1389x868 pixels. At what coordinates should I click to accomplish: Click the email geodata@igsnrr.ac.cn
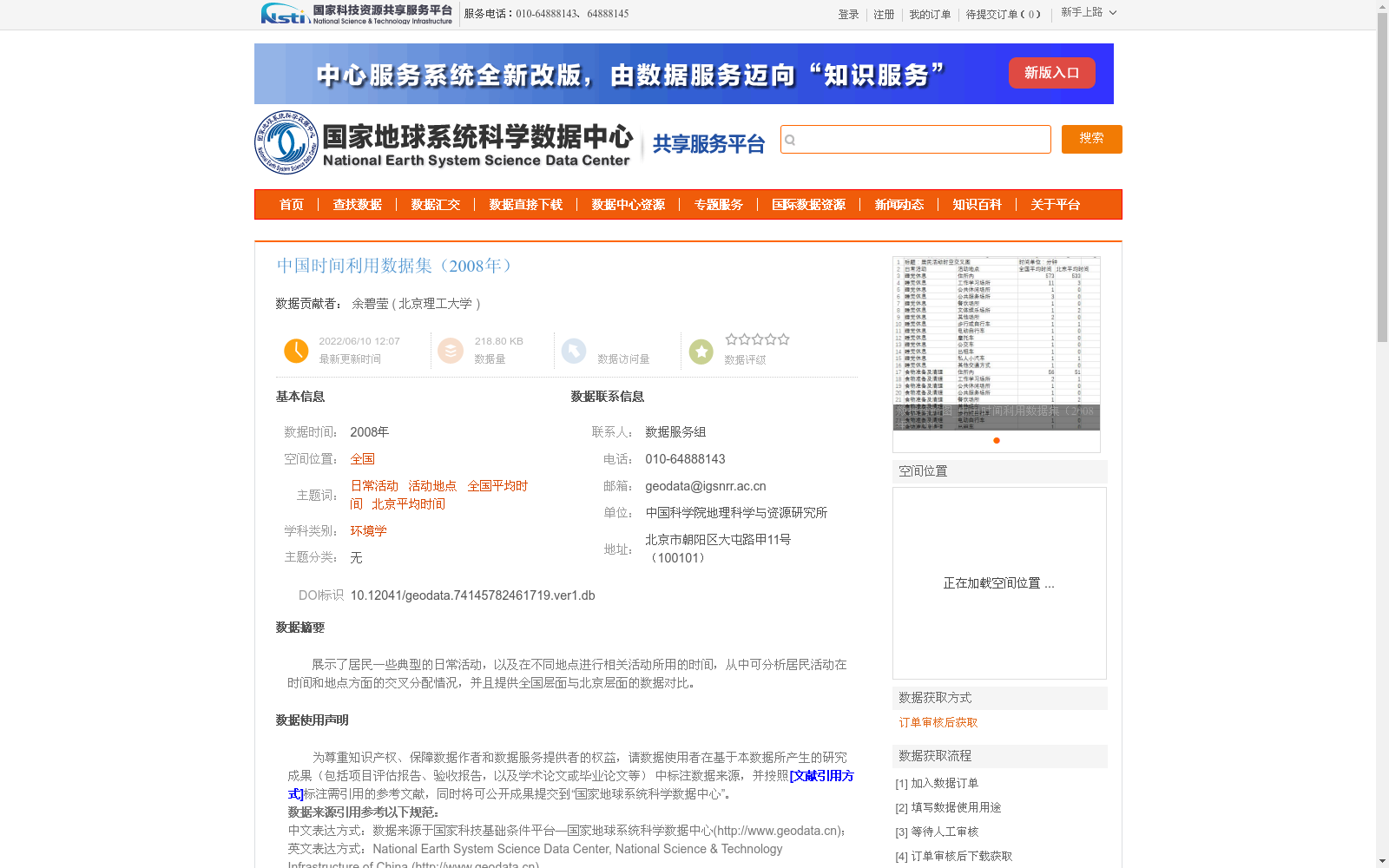[706, 486]
